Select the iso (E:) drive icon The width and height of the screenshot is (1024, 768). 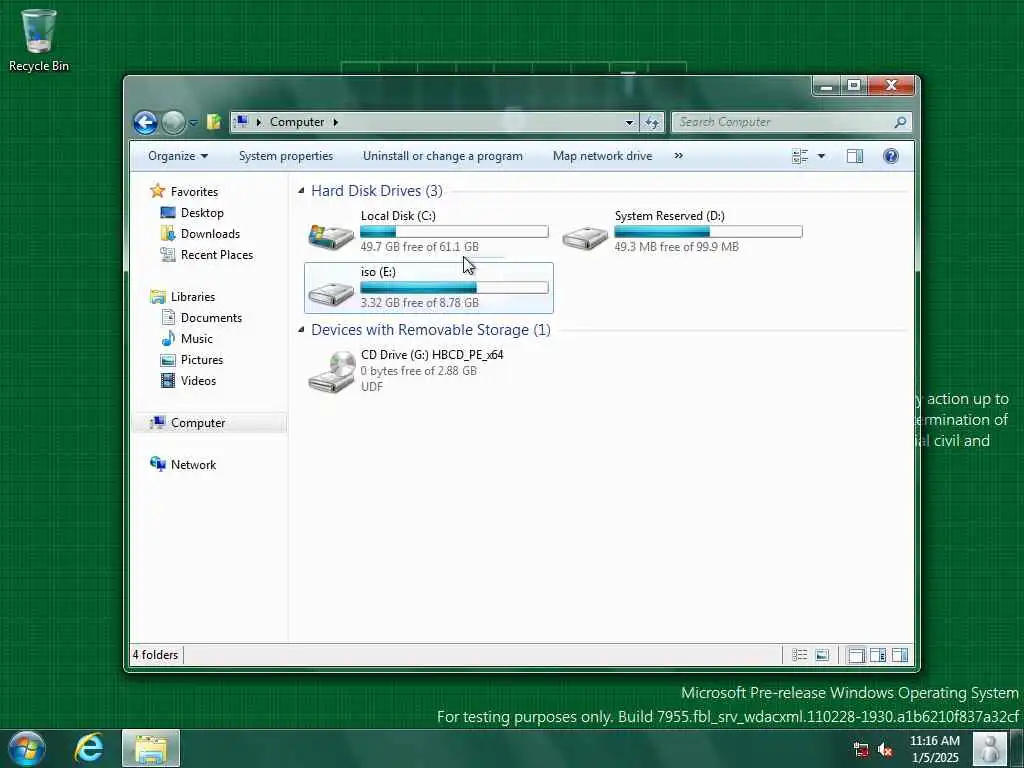[x=331, y=293]
